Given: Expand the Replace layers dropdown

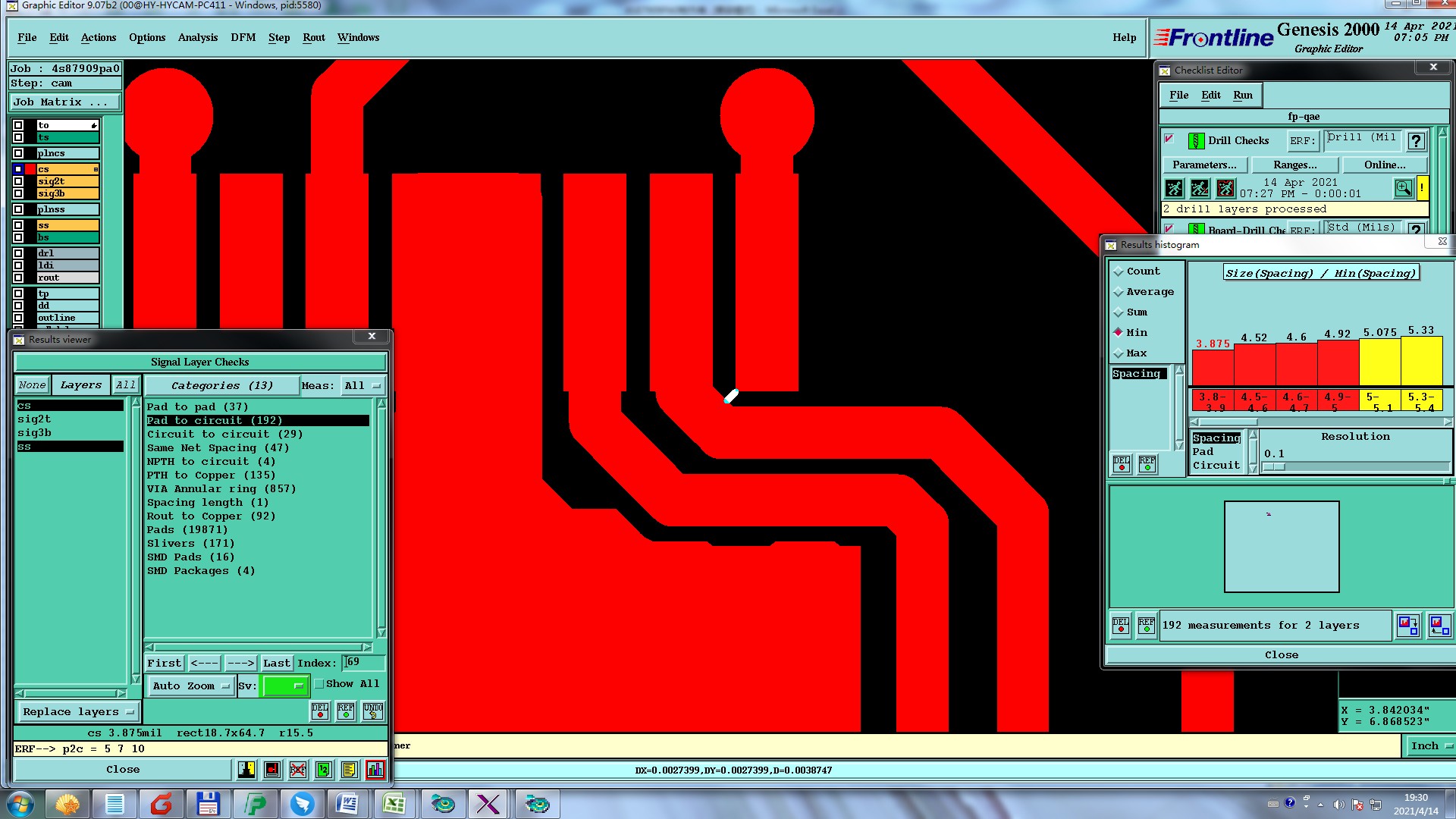Looking at the screenshot, I should point(77,712).
